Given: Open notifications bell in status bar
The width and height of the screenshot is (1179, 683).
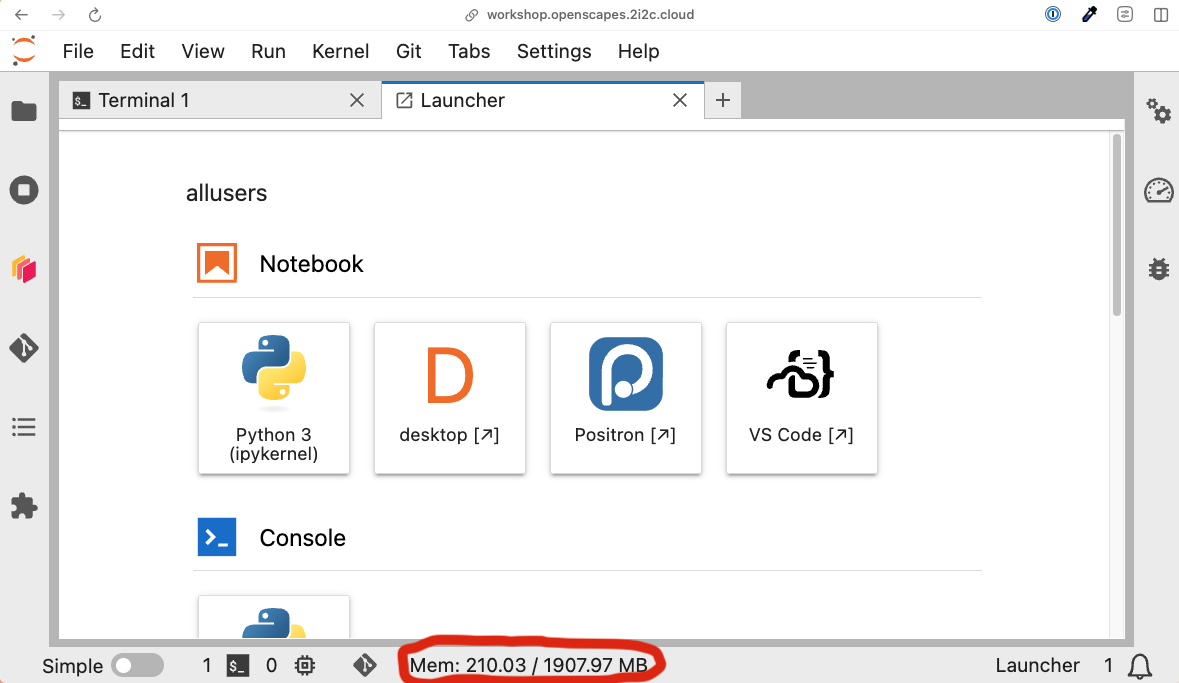Looking at the screenshot, I should click(x=1140, y=666).
